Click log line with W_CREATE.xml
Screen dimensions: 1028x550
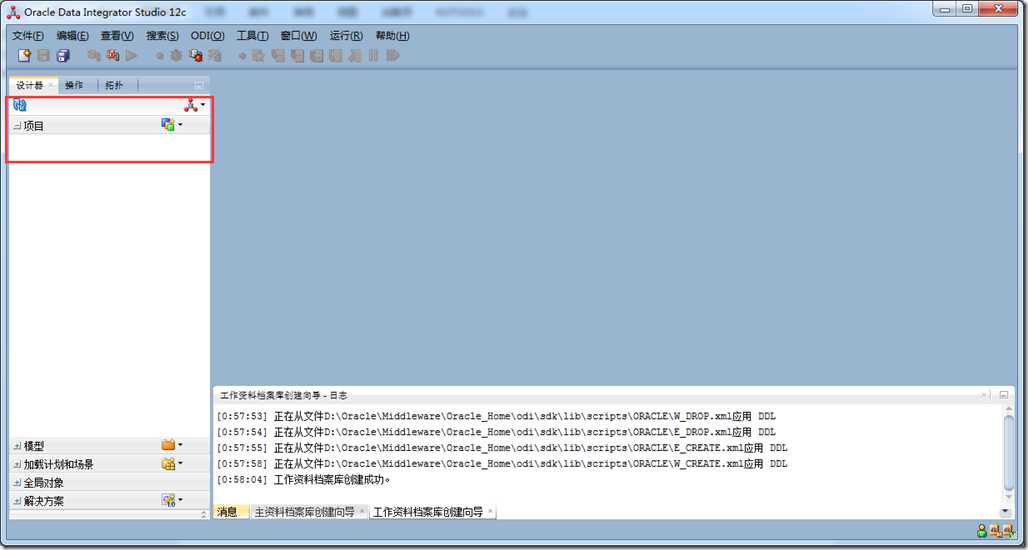pos(502,464)
